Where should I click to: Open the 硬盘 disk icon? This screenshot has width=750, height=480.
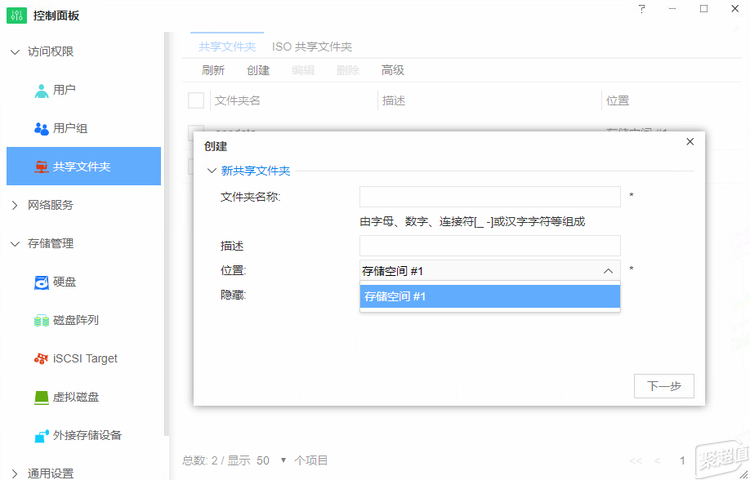41,282
